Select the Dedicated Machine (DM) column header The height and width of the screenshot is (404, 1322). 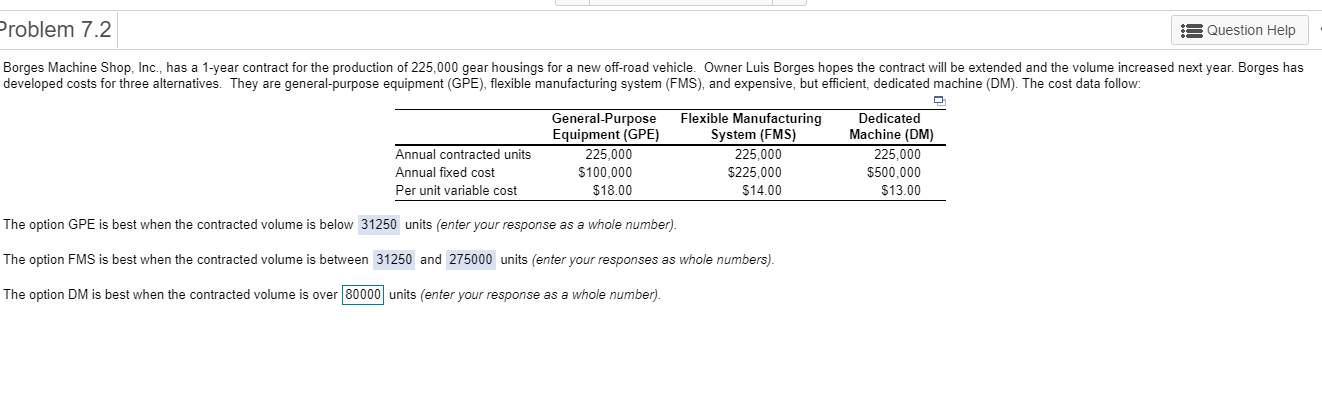[x=891, y=126]
